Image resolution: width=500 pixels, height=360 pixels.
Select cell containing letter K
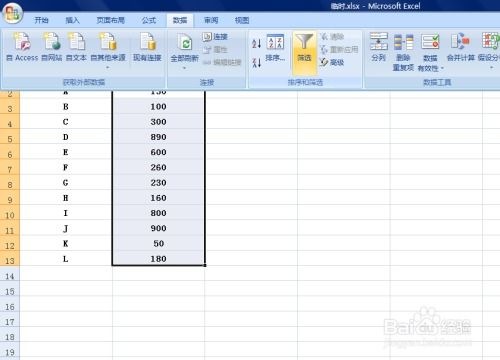(66, 244)
